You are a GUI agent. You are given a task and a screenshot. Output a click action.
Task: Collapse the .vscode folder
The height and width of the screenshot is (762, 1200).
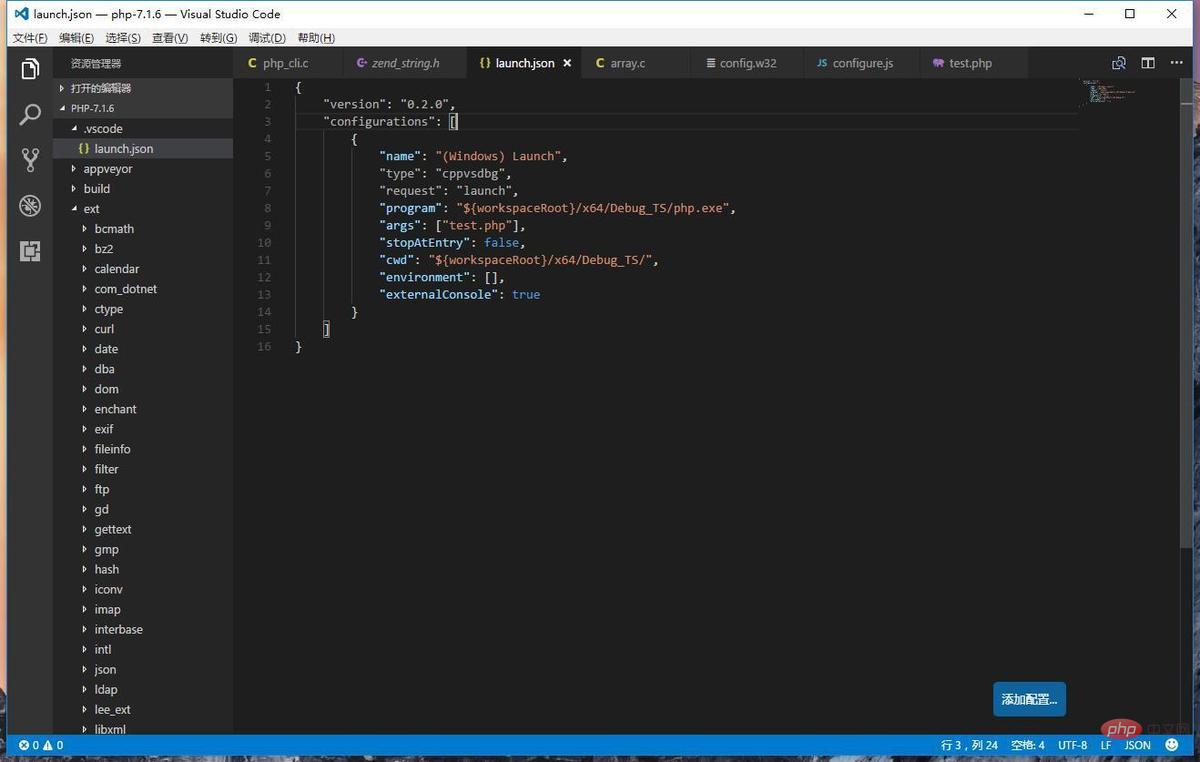143,128
